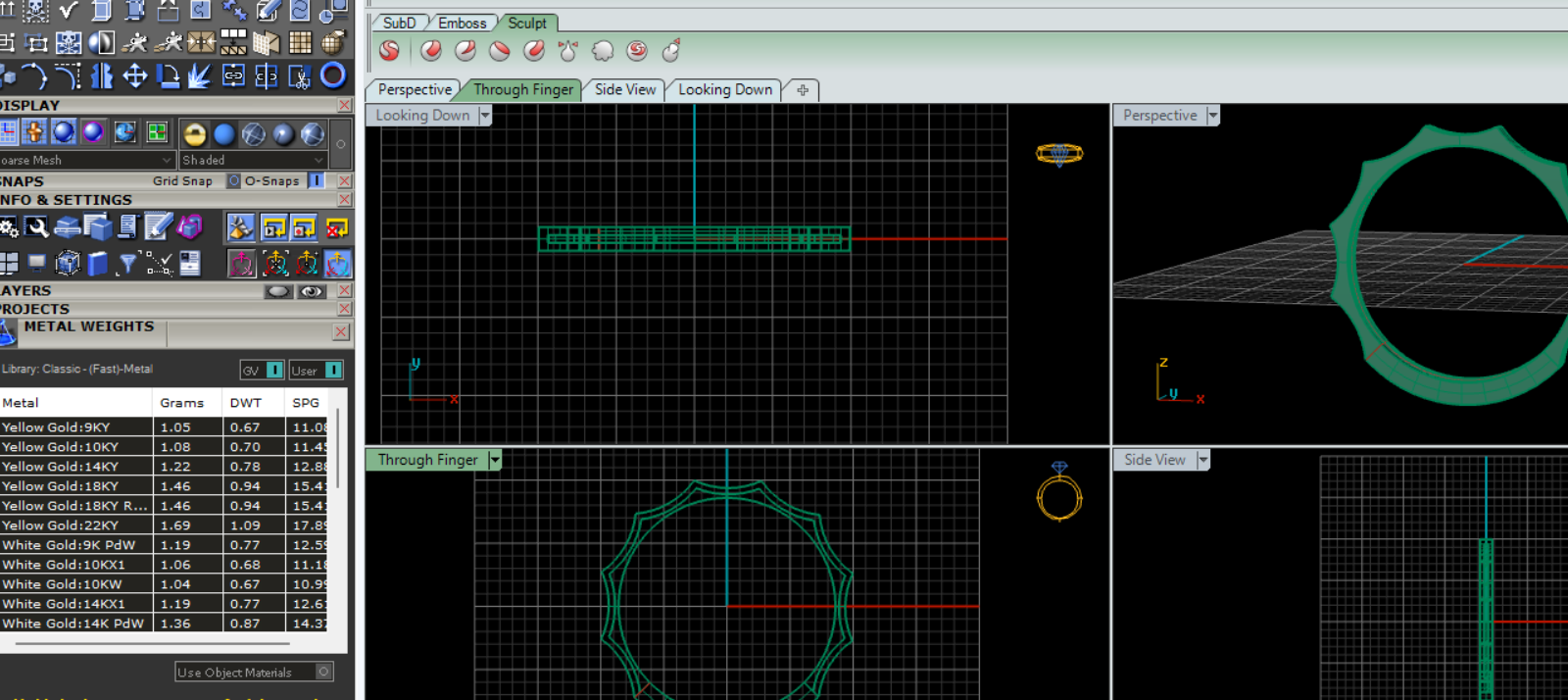Expand the Looking Down viewport menu arrow
Viewport: 1568px width, 700px height.
pos(485,116)
